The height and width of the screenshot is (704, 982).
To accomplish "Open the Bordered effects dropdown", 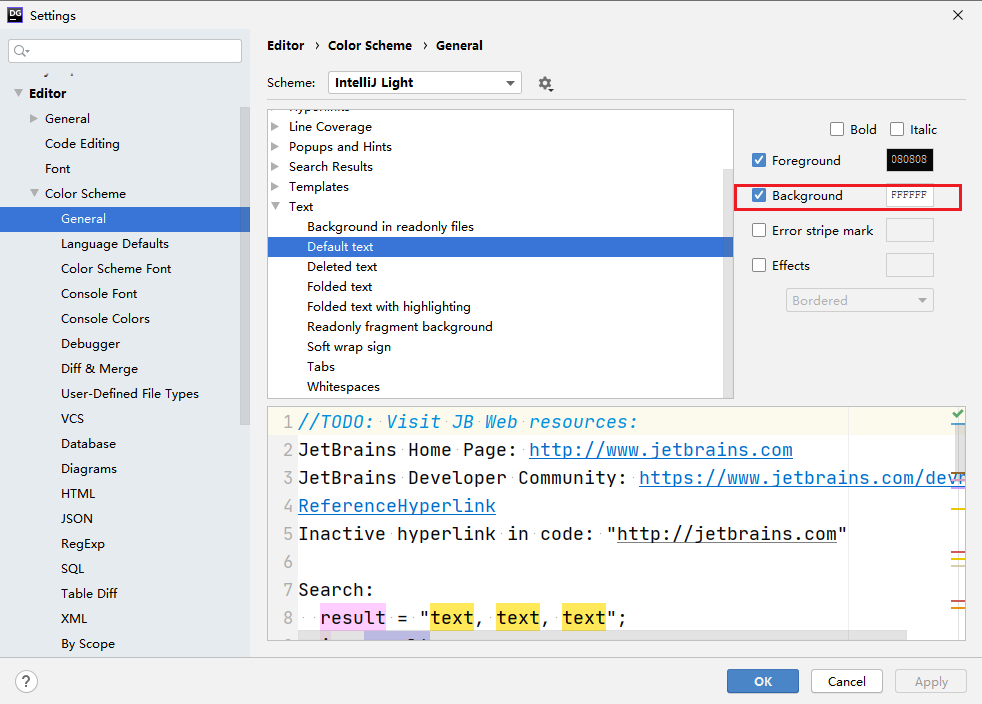I will pos(860,300).
